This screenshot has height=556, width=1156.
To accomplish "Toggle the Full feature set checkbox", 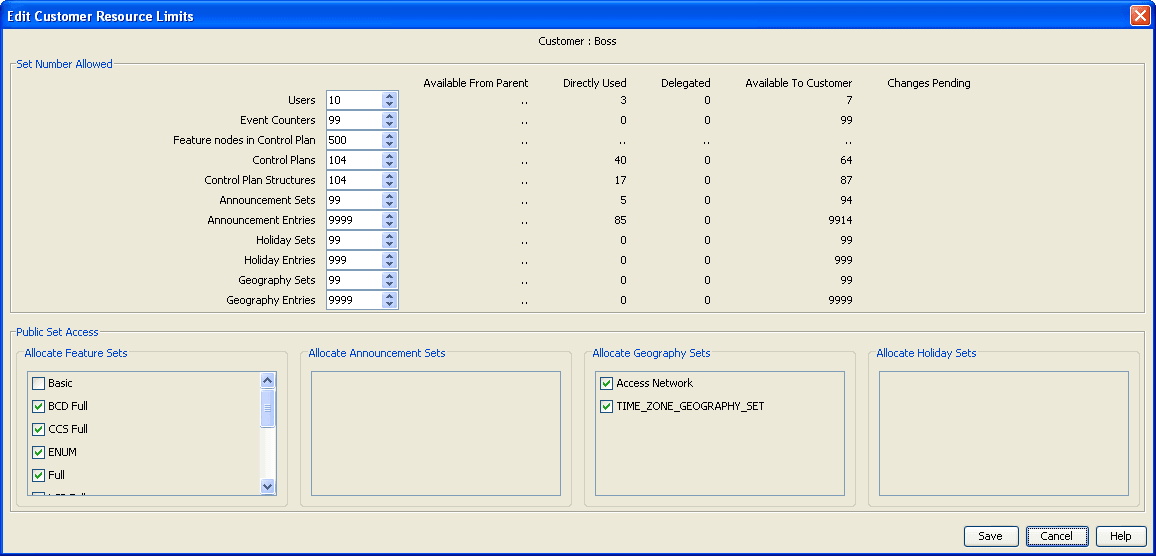I will click(38, 476).
